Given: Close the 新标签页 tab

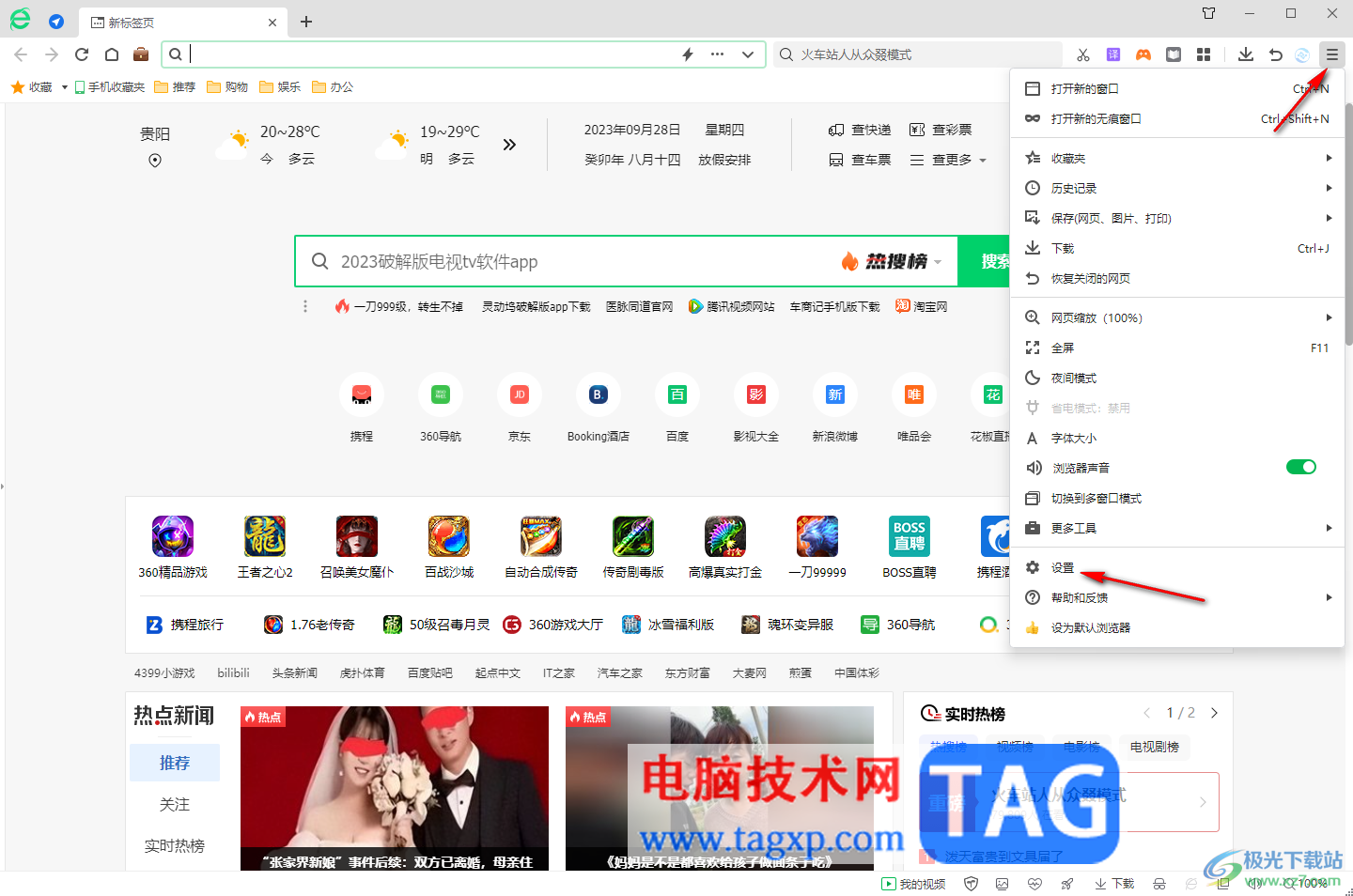Looking at the screenshot, I should (272, 23).
